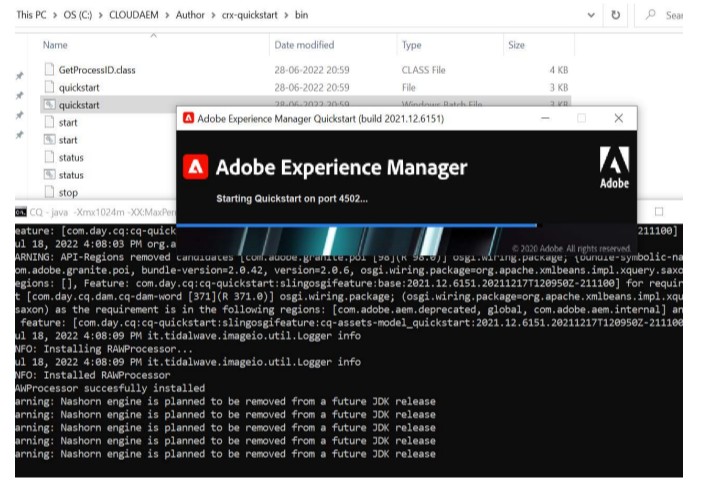The height and width of the screenshot is (486, 725).
Task: Navigate to CLOUDAEM breadcrumb
Action: pyautogui.click(x=134, y=15)
